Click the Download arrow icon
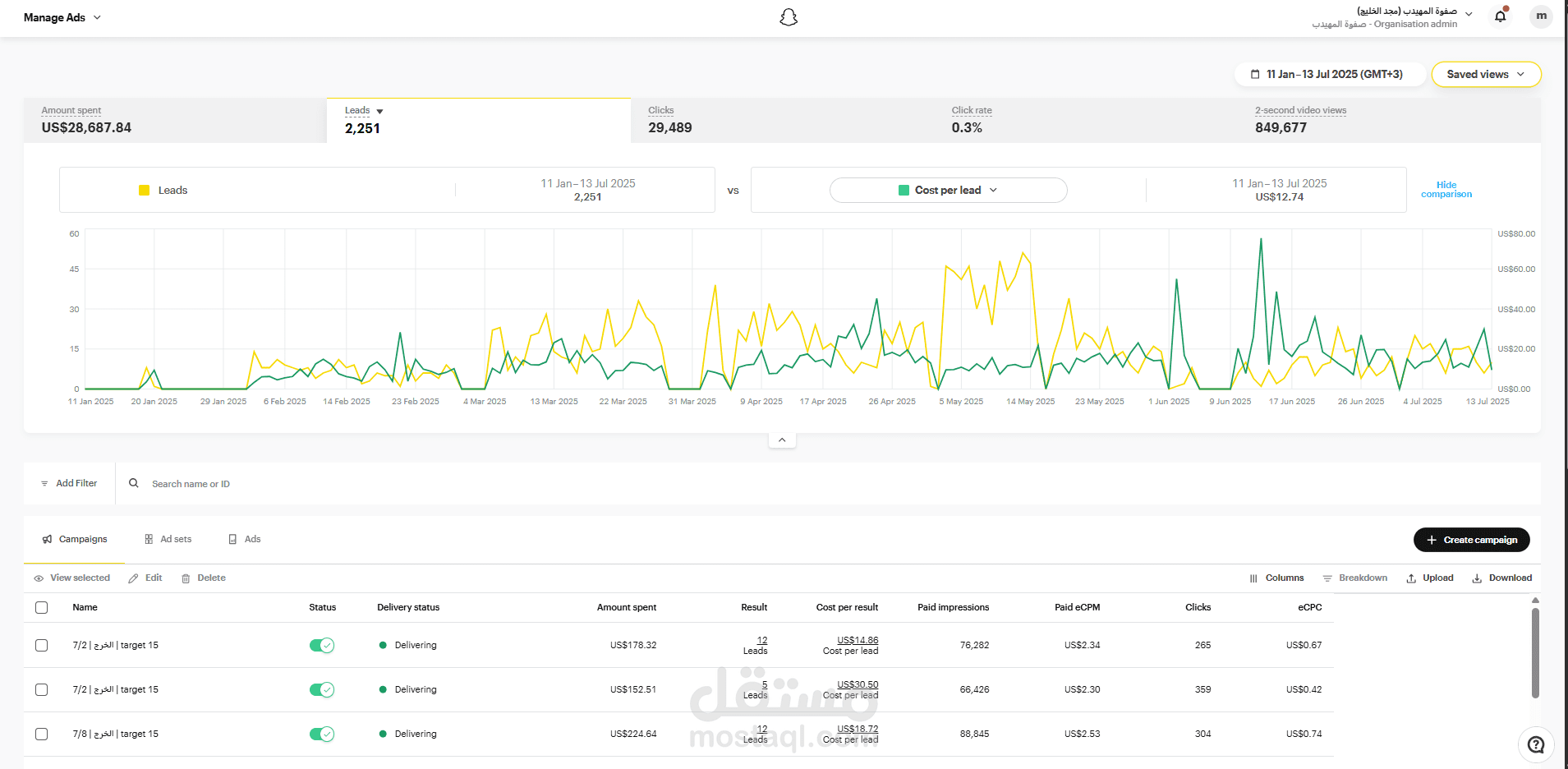The image size is (1568, 769). 1477,578
